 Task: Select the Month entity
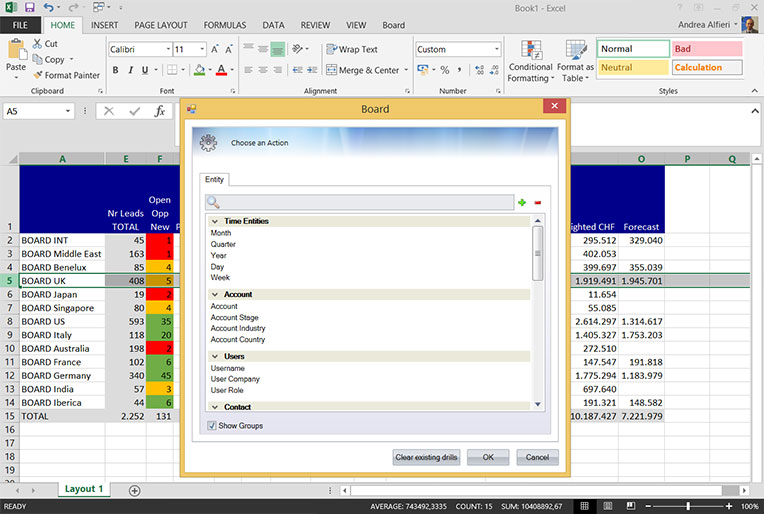point(221,233)
